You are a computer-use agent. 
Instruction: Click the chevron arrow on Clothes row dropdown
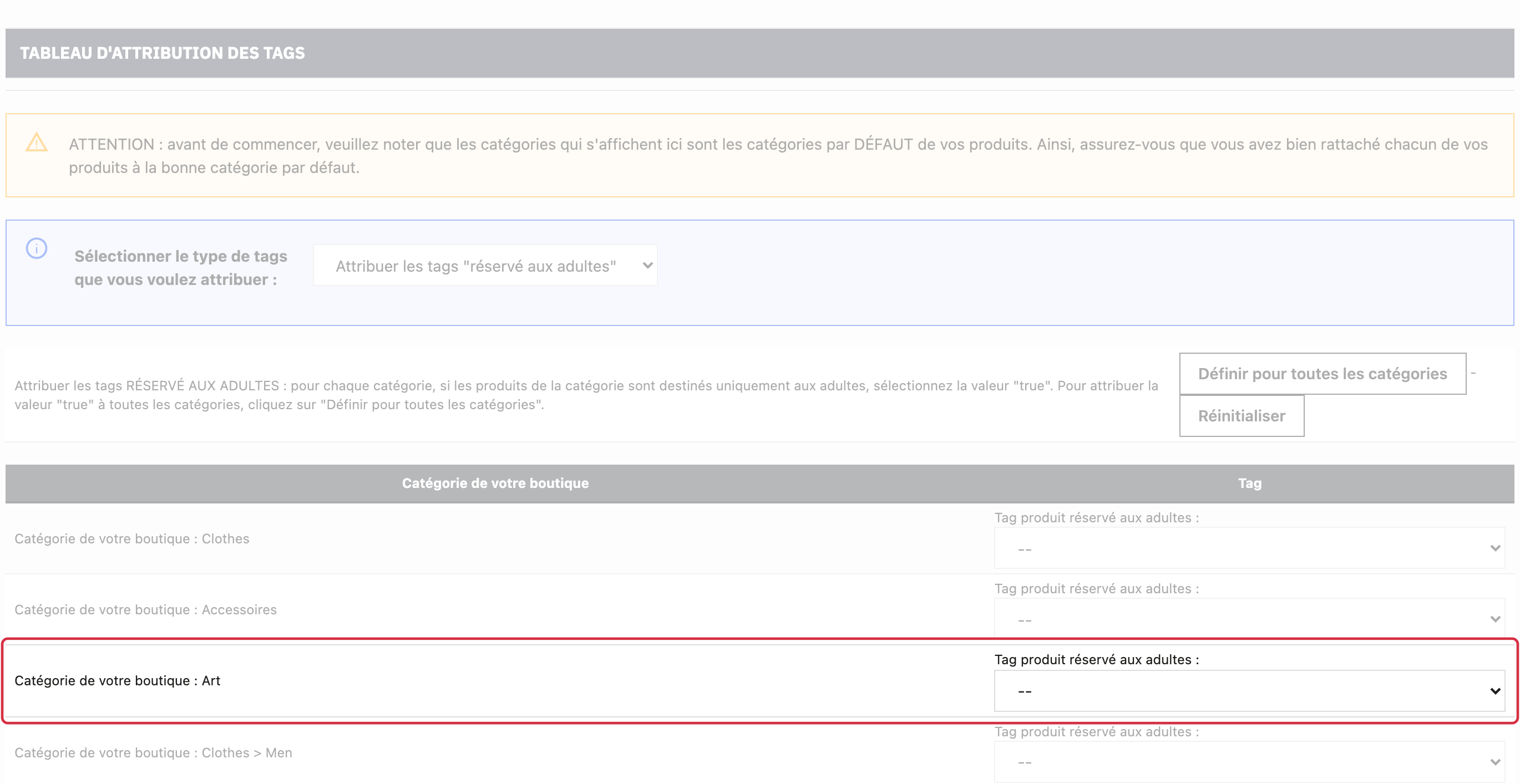(1494, 548)
